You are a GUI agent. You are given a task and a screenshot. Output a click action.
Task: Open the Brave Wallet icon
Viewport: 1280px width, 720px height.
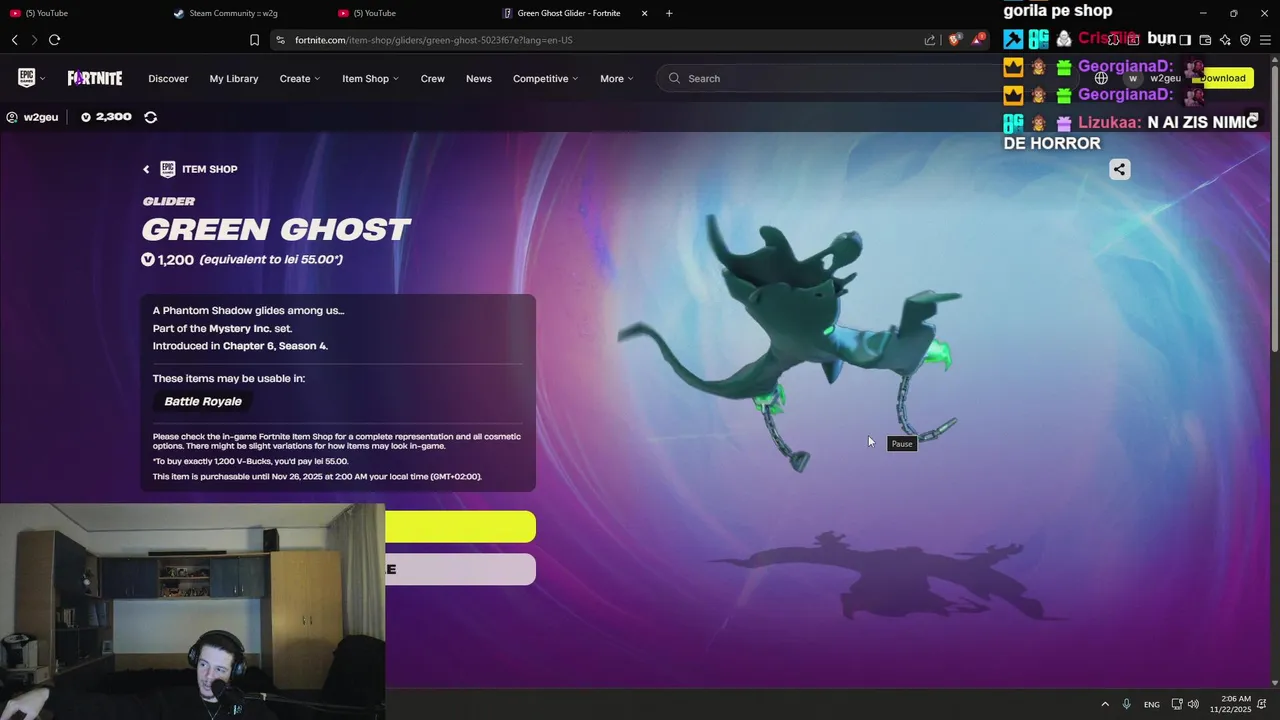pyautogui.click(x=1205, y=40)
